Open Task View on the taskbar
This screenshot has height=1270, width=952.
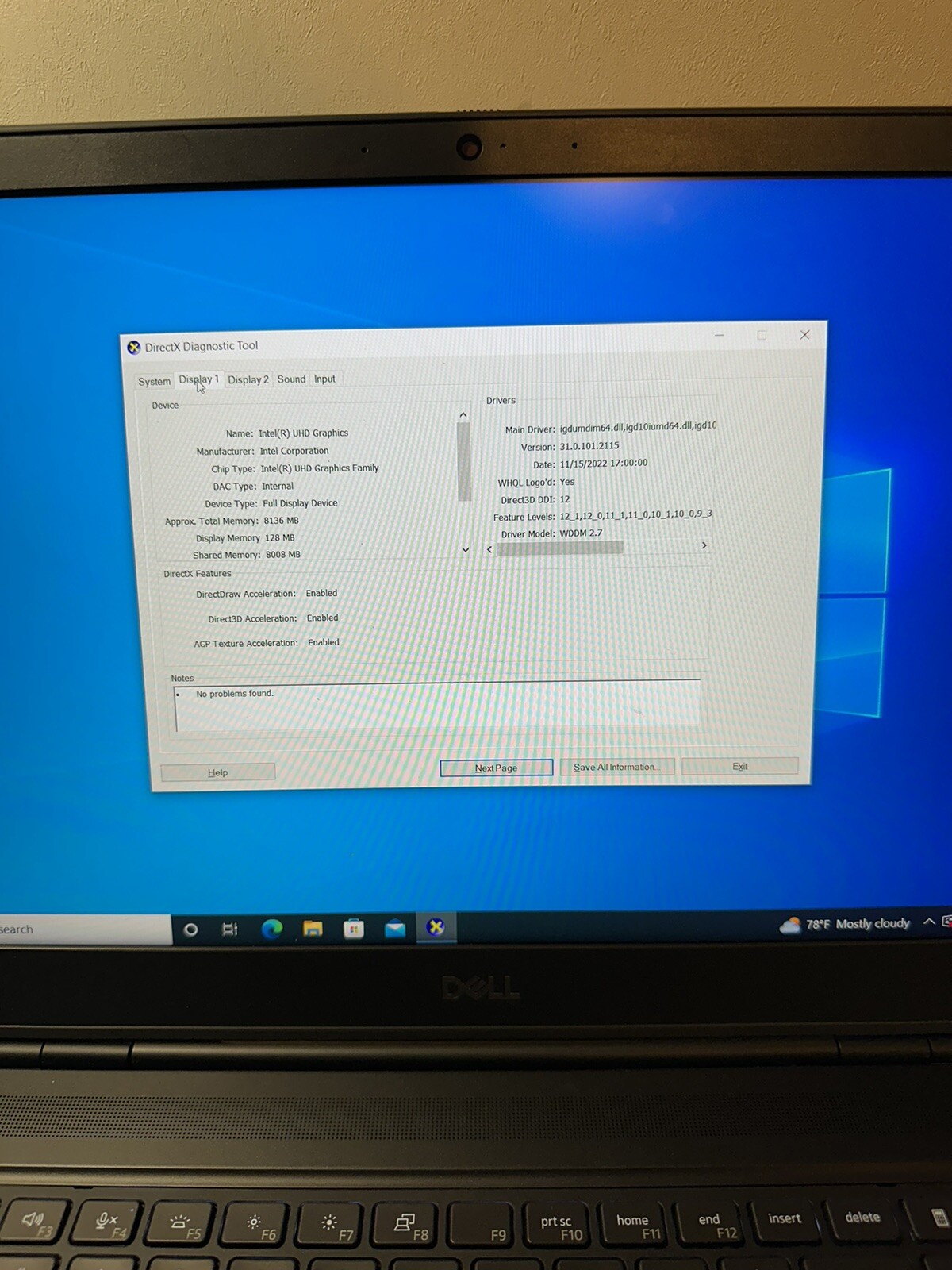coord(230,929)
